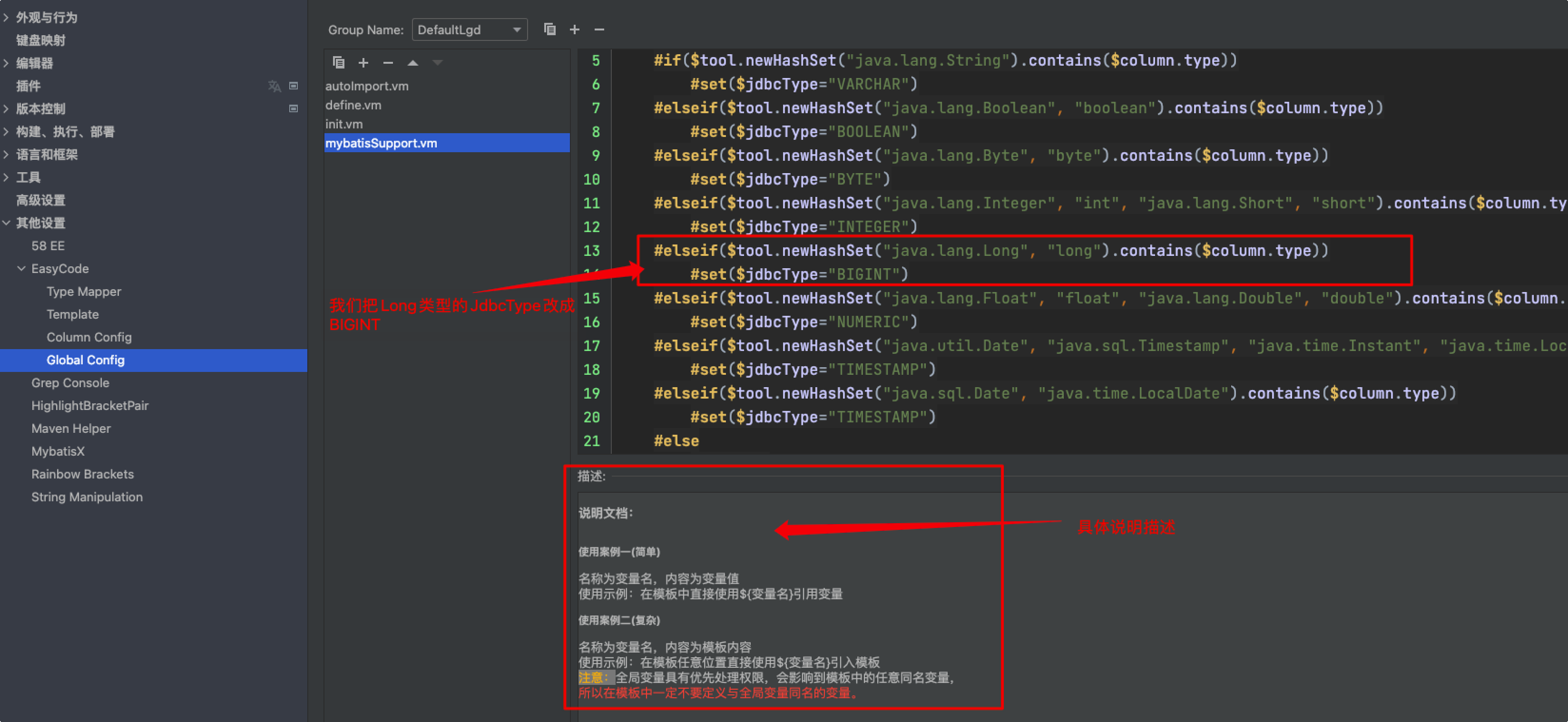Click the copy group icon beside the Group Name dropdown
Screen dimensions: 1568x722
point(549,29)
